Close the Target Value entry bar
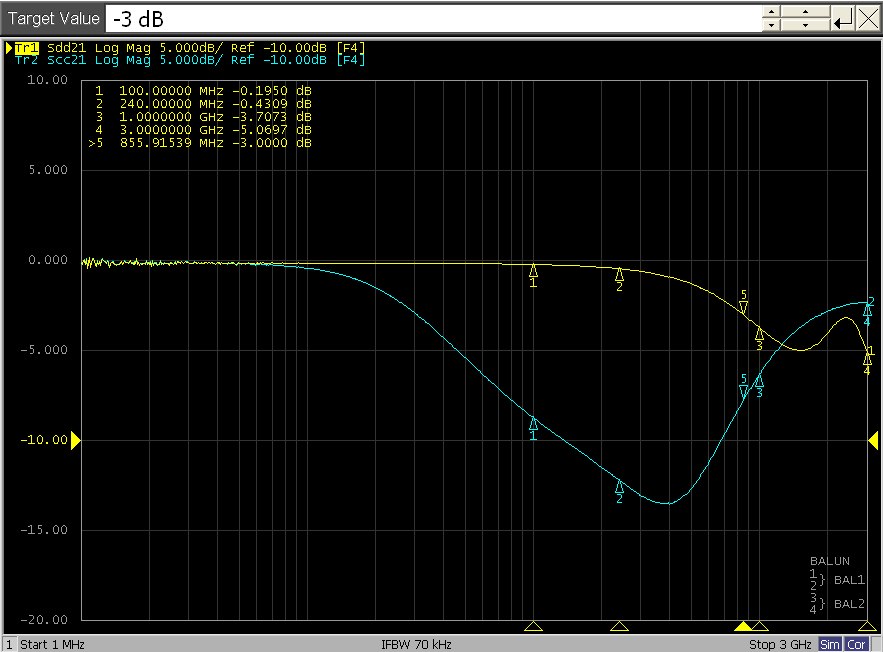This screenshot has width=883, height=652. pos(868,18)
